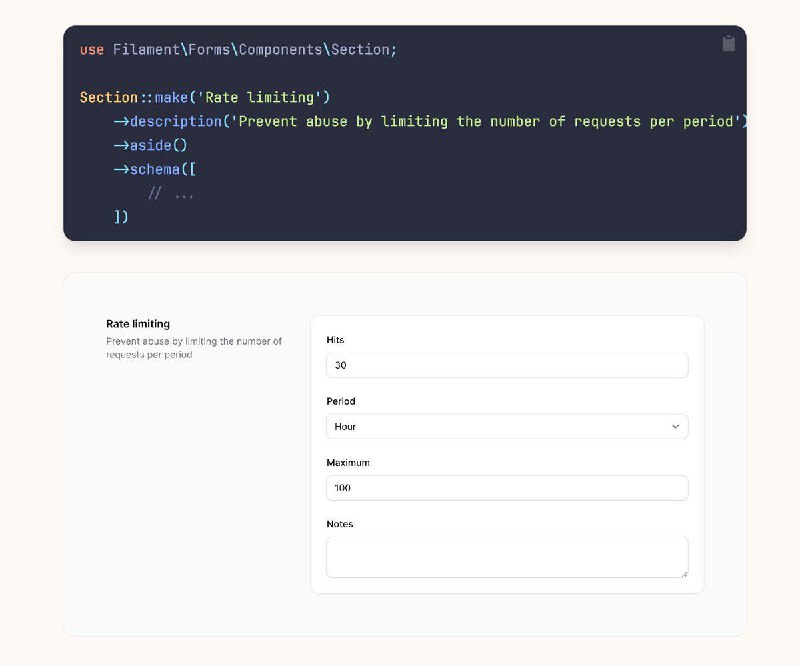Click the ->schema([ code line
Viewport: 800px width, 666px height.
pos(155,169)
